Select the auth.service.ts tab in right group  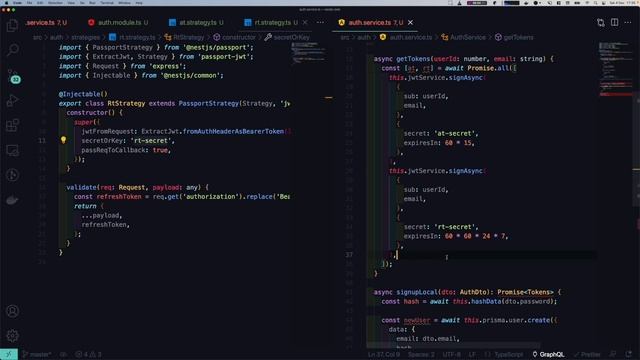375,22
